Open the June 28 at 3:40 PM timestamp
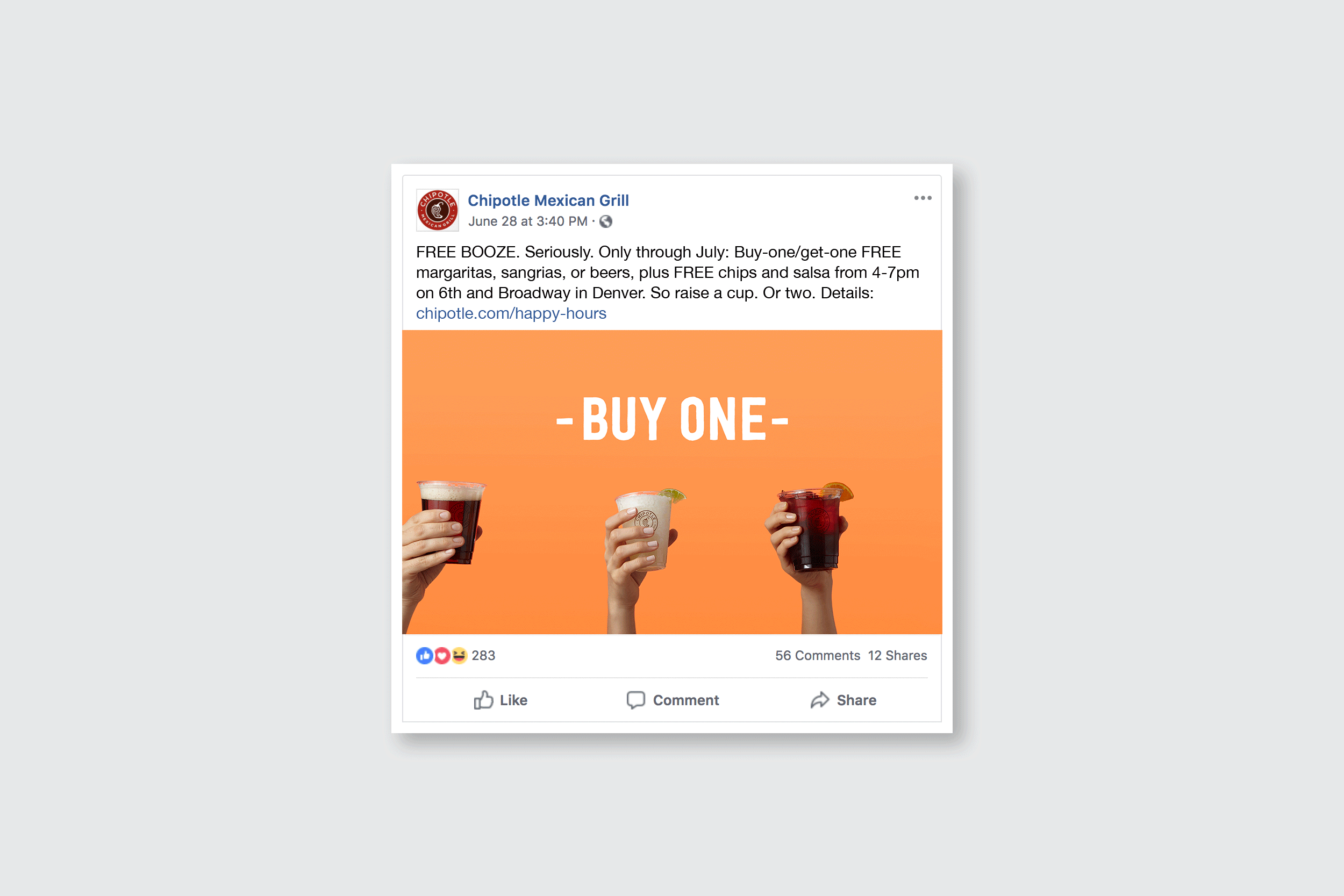 click(x=527, y=221)
